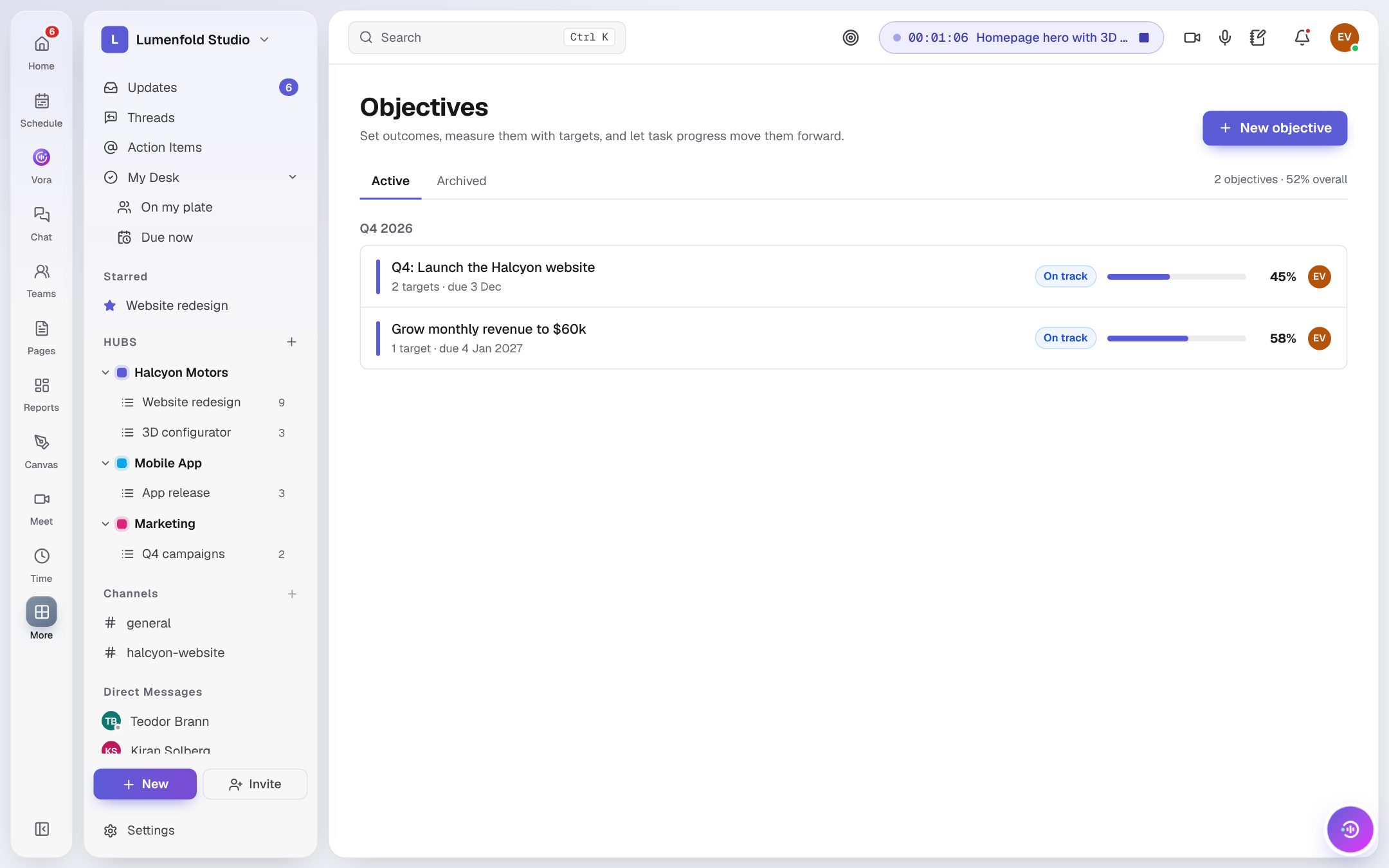
Task: Select the Active tab
Action: pos(390,181)
